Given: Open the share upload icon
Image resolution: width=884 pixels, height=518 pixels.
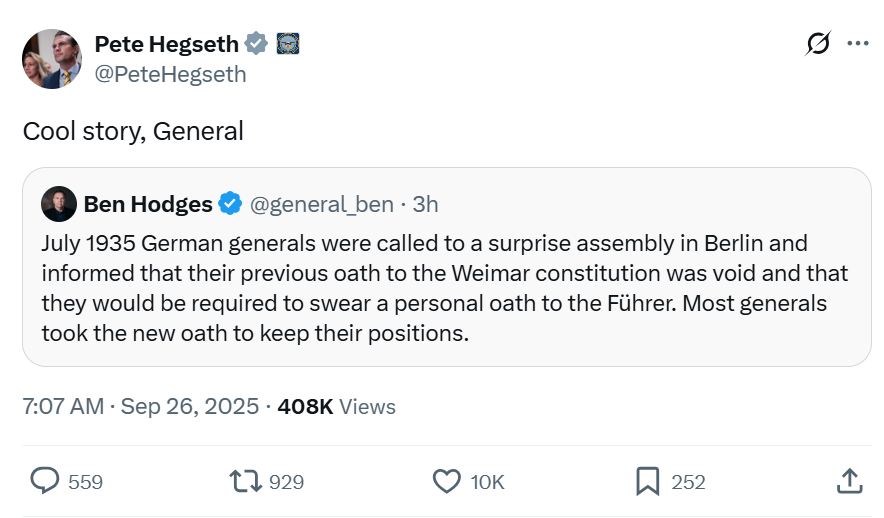Looking at the screenshot, I should (848, 481).
